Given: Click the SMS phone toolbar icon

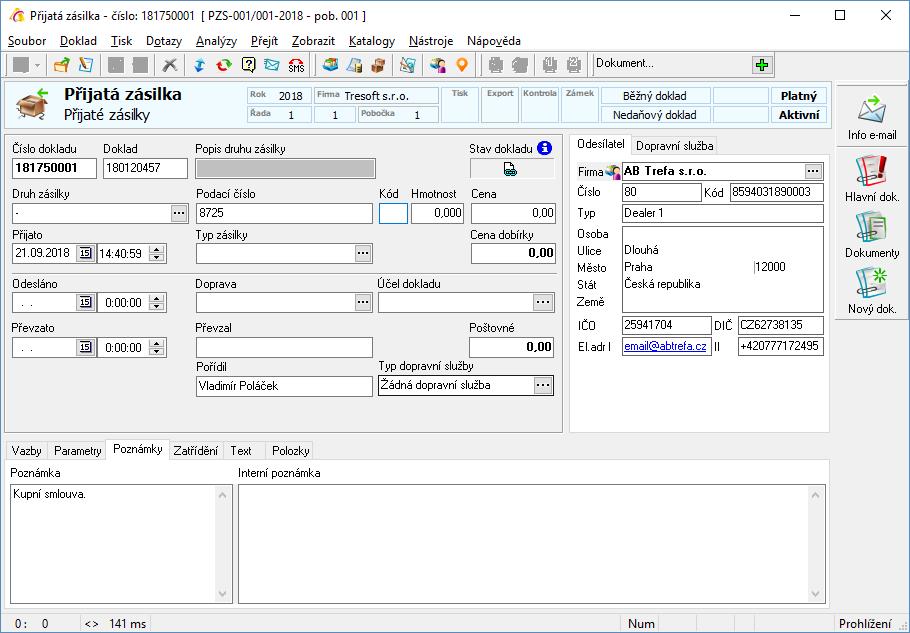Looking at the screenshot, I should (x=296, y=64).
